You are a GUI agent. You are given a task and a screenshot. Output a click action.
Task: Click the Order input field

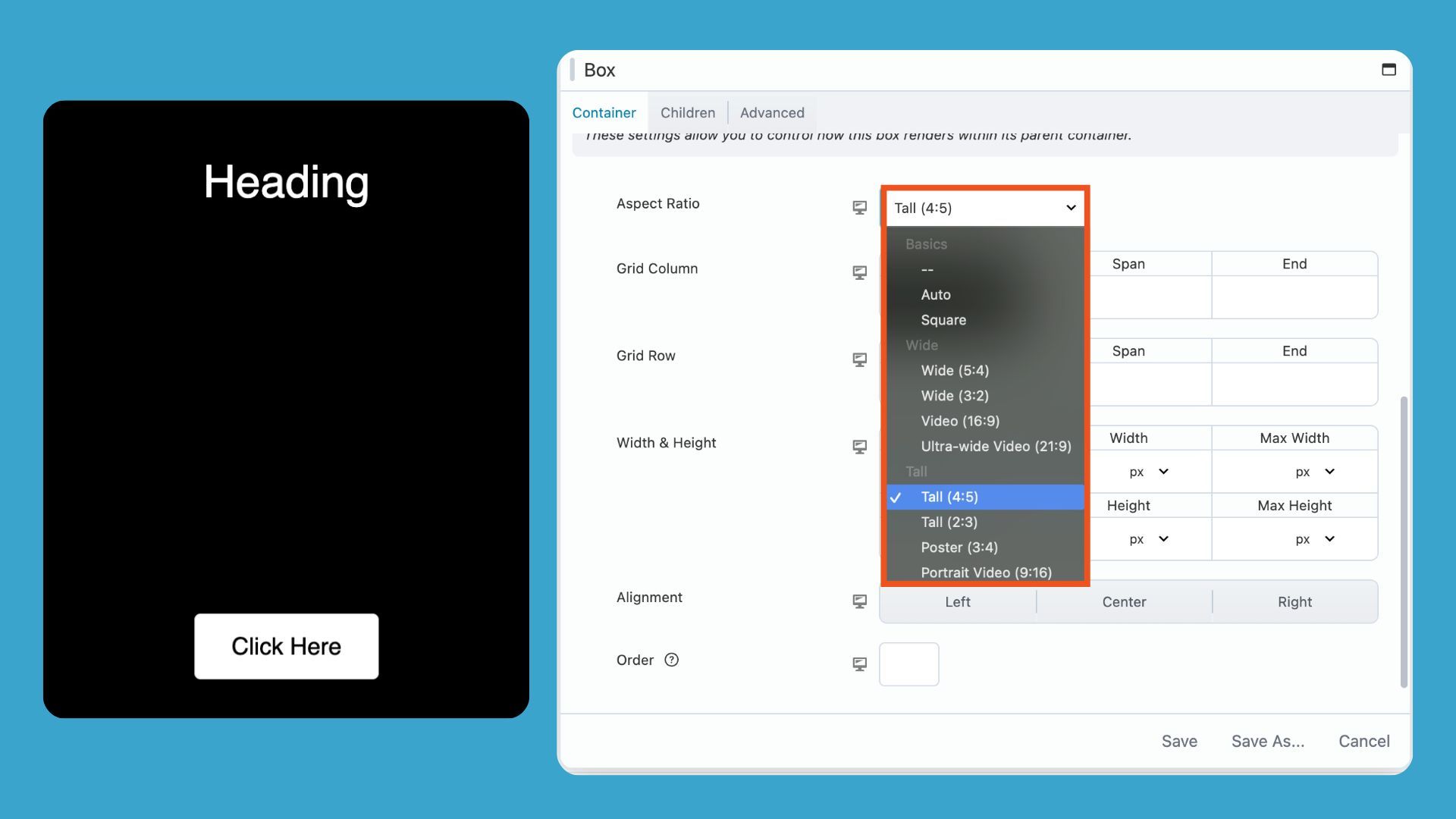908,664
